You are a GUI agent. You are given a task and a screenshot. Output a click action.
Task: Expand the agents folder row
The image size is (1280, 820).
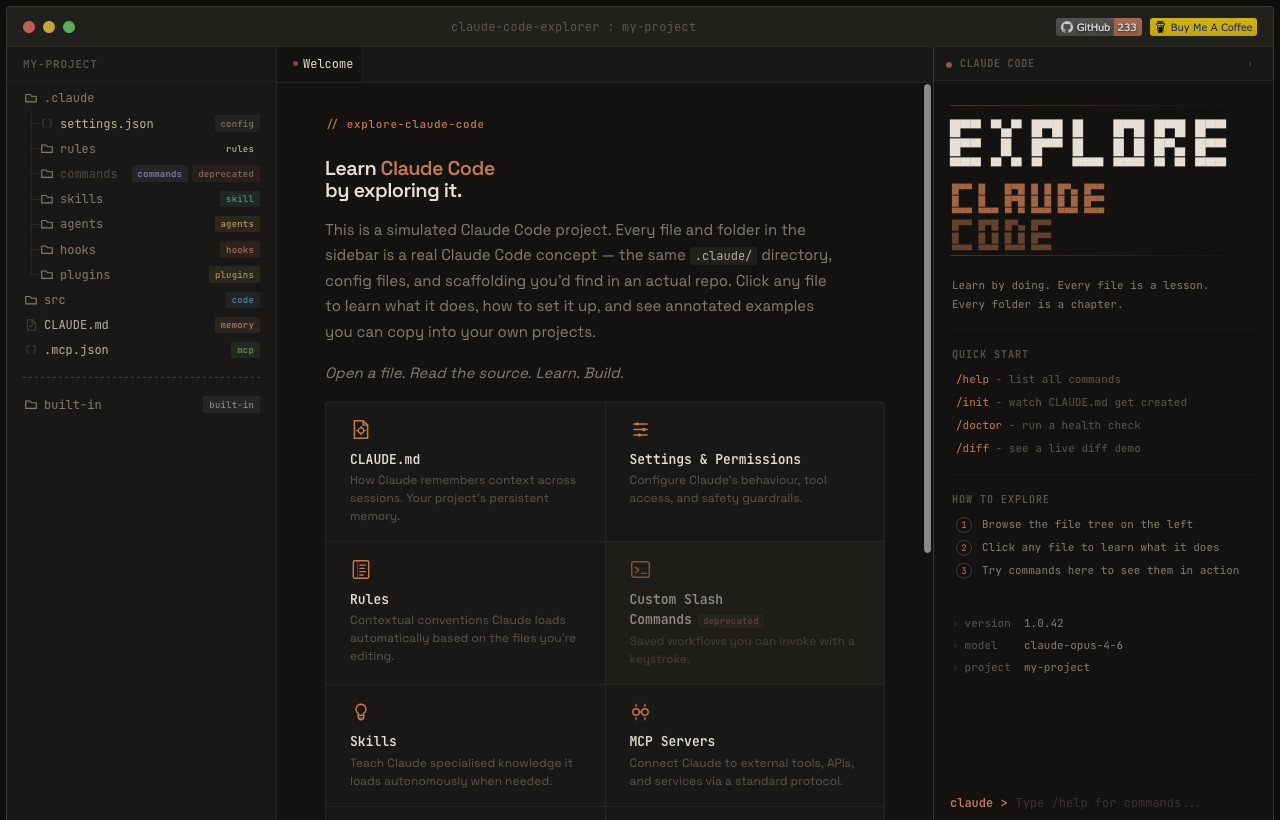coord(141,224)
